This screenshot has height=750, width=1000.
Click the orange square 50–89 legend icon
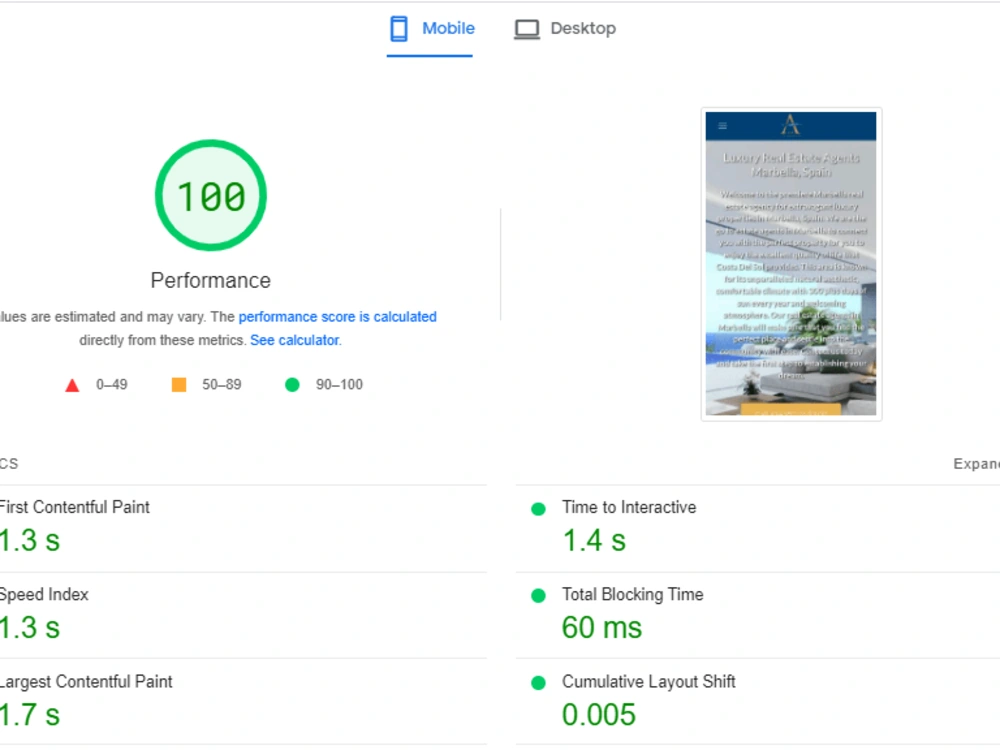pos(179,385)
